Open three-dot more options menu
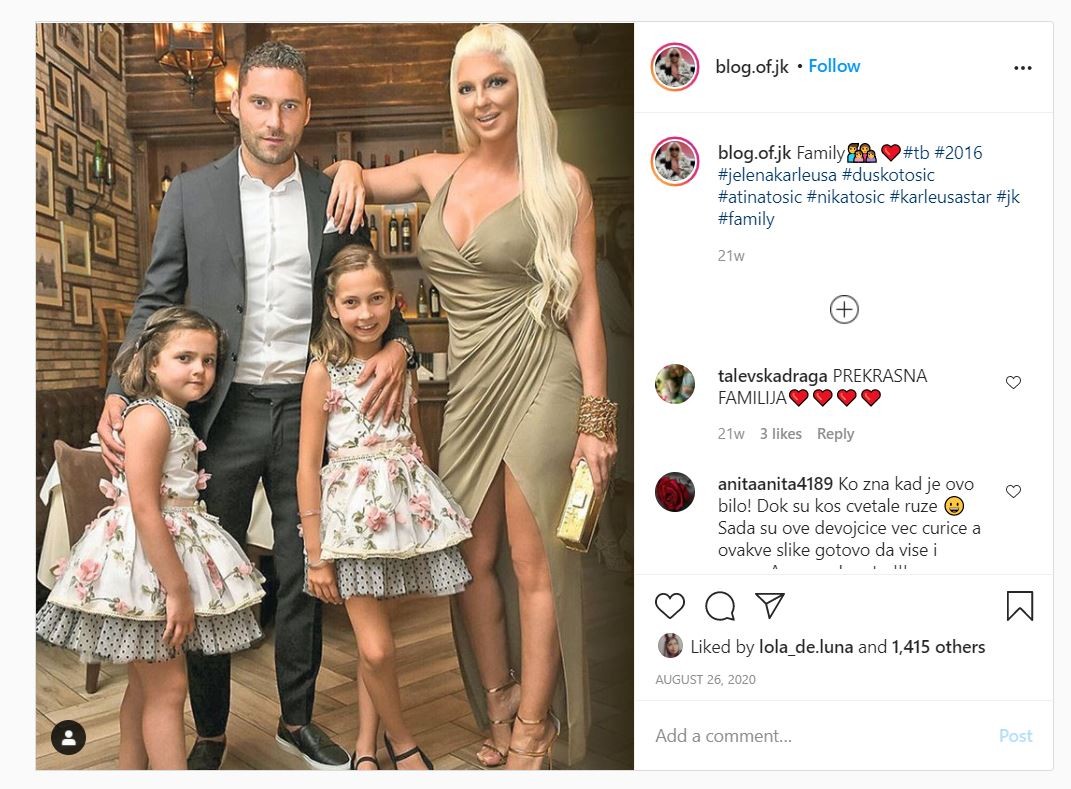 tap(1023, 68)
